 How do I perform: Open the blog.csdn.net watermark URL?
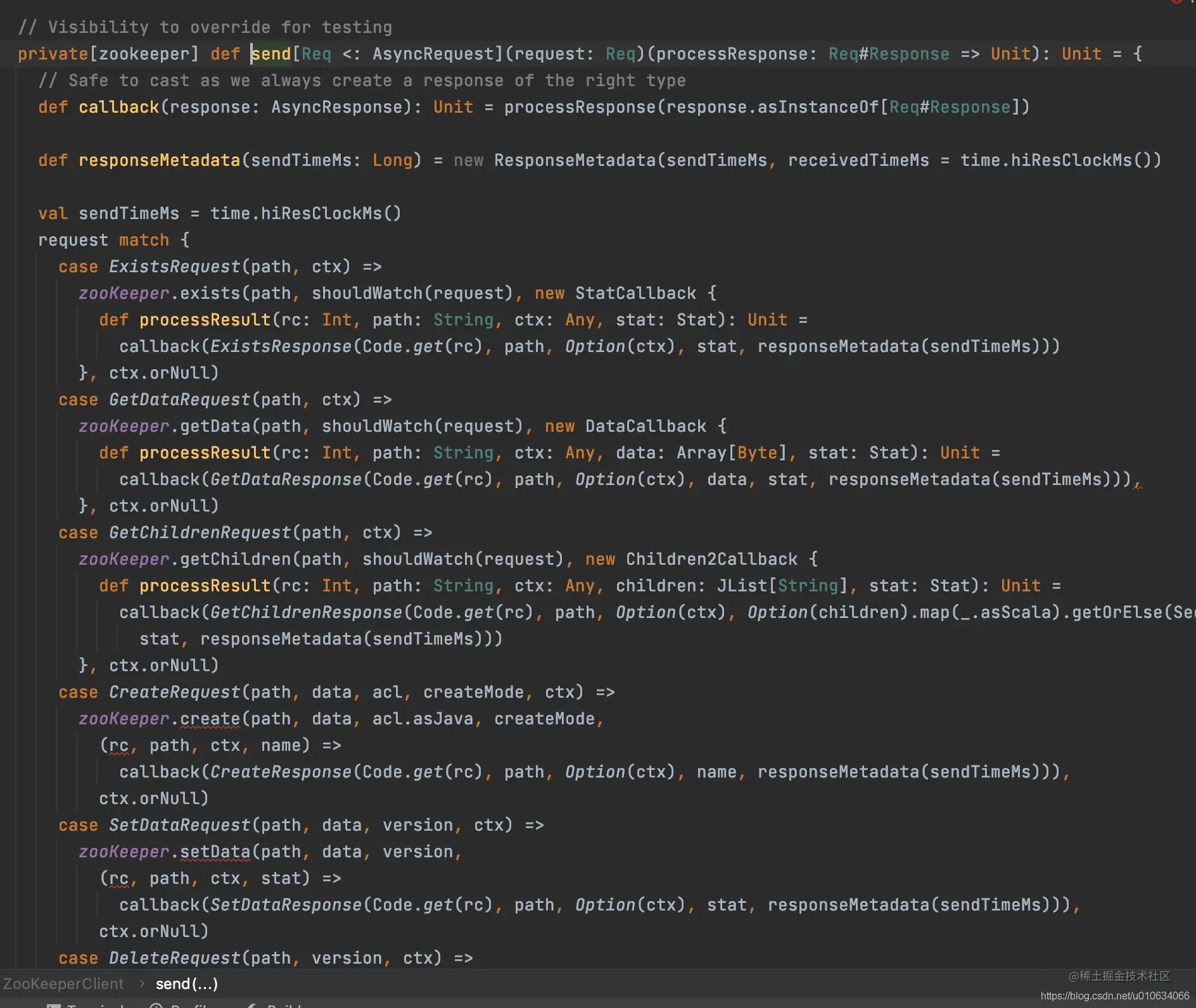tap(1115, 996)
